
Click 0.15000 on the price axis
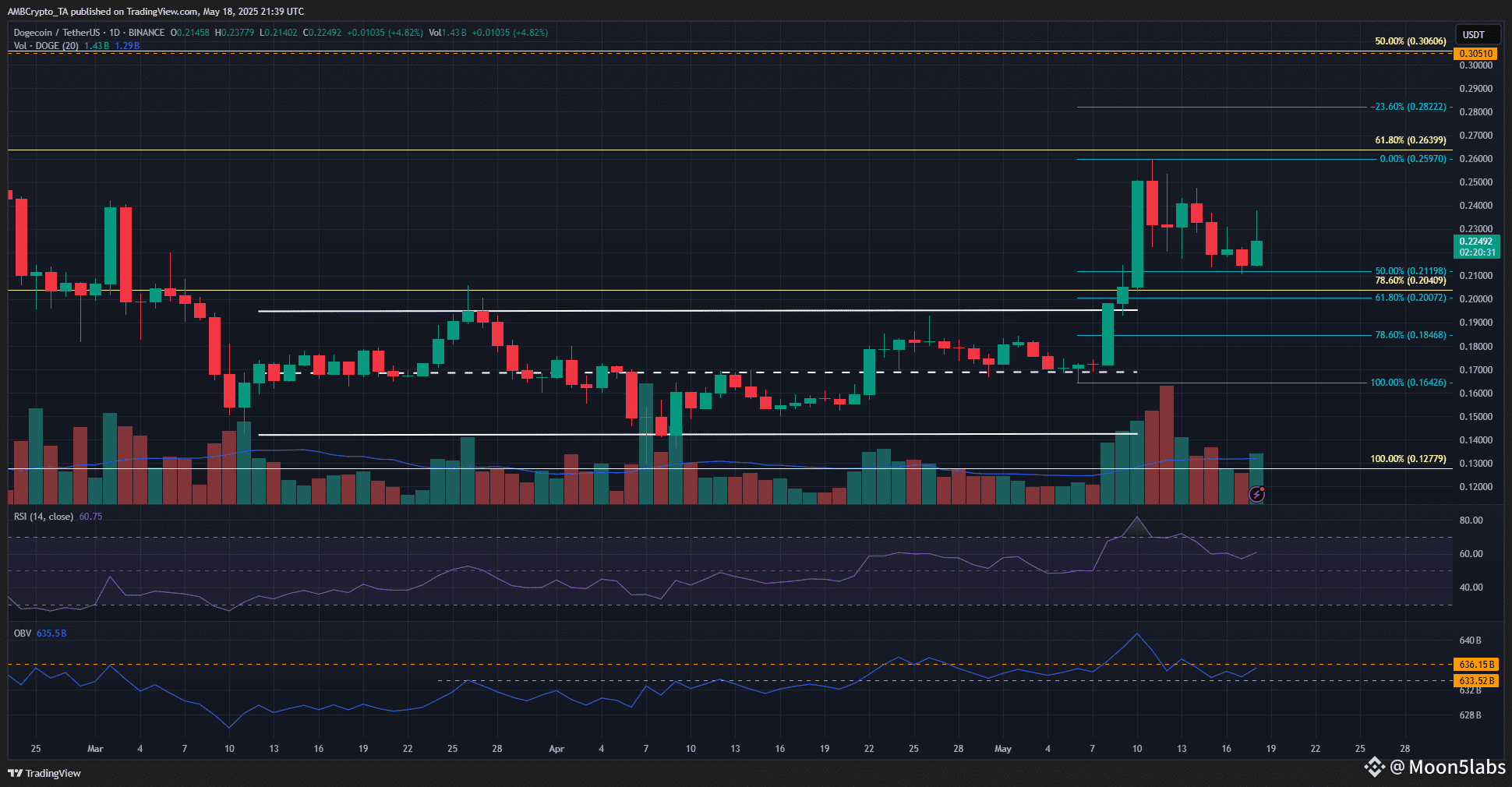(1476, 417)
